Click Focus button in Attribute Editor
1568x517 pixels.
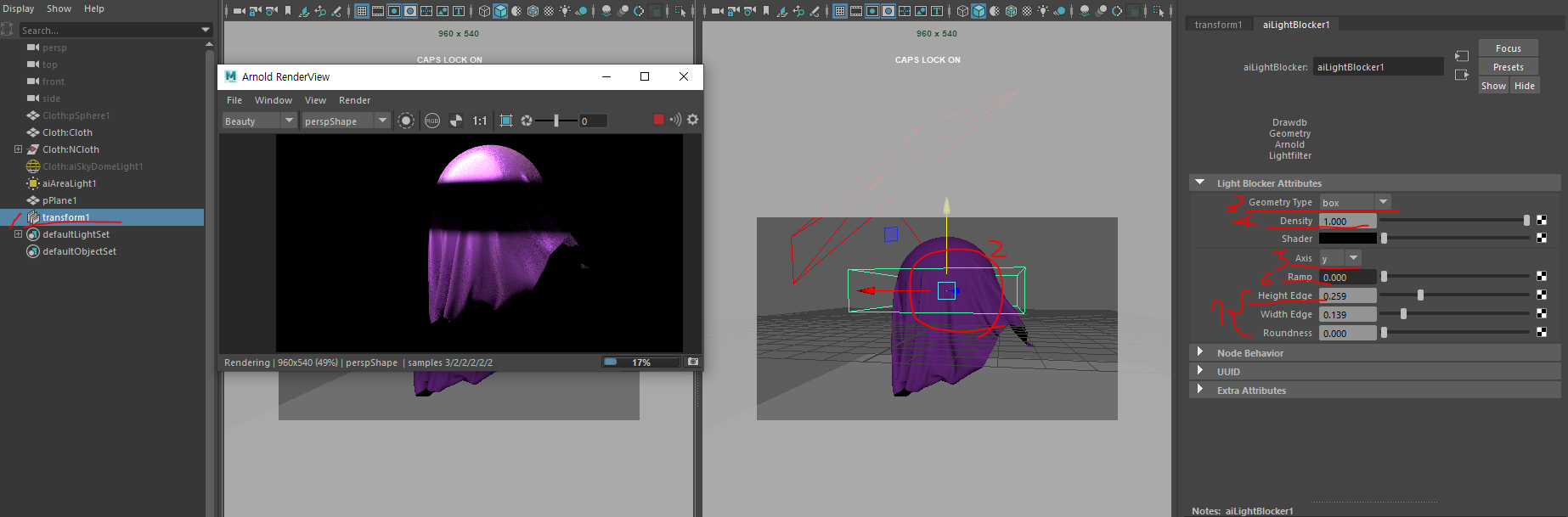(1509, 48)
